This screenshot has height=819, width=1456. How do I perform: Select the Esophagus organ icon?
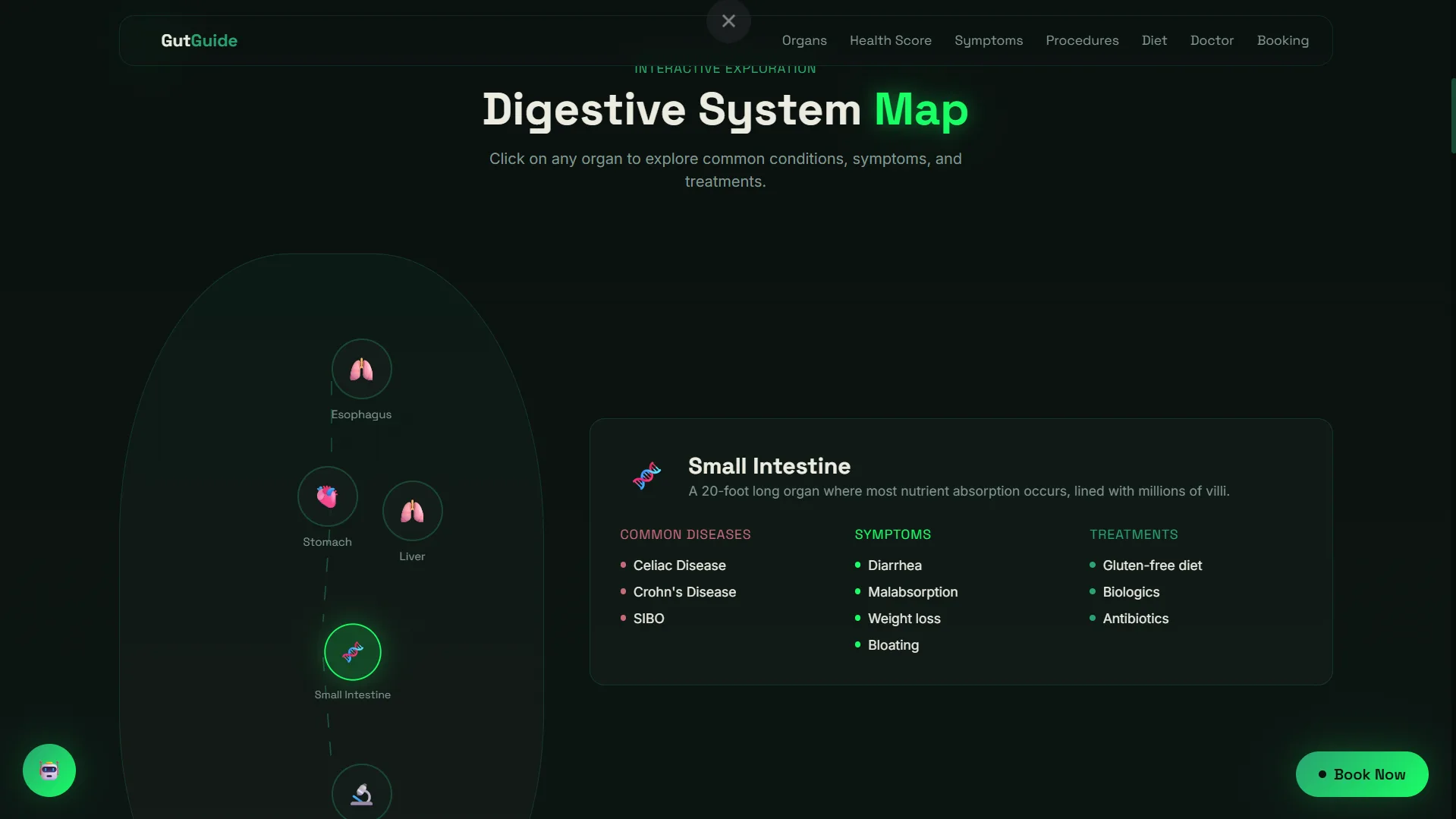tap(361, 369)
